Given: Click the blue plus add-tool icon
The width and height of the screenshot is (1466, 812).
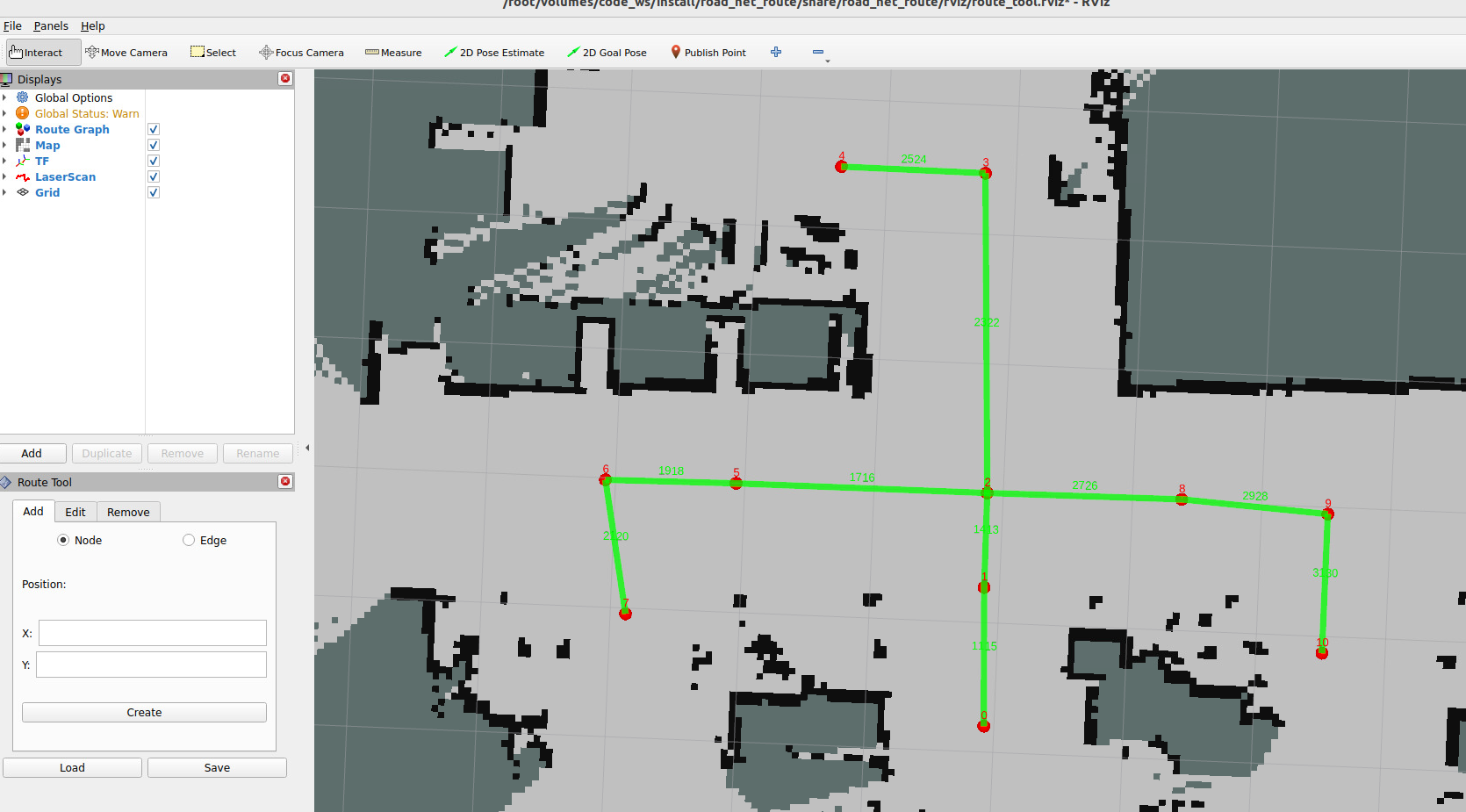Looking at the screenshot, I should point(776,53).
